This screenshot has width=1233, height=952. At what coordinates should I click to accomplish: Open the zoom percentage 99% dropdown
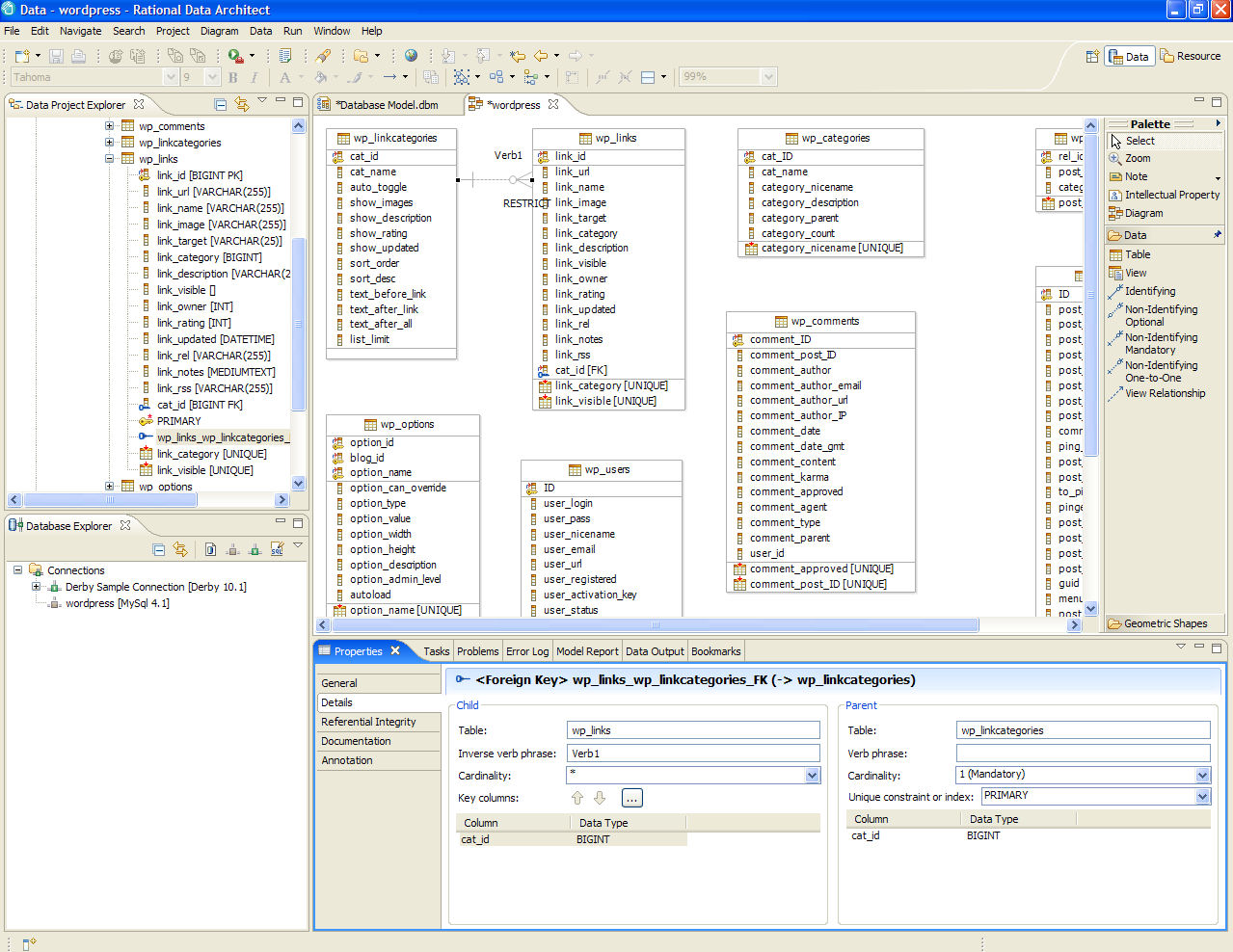(x=768, y=77)
